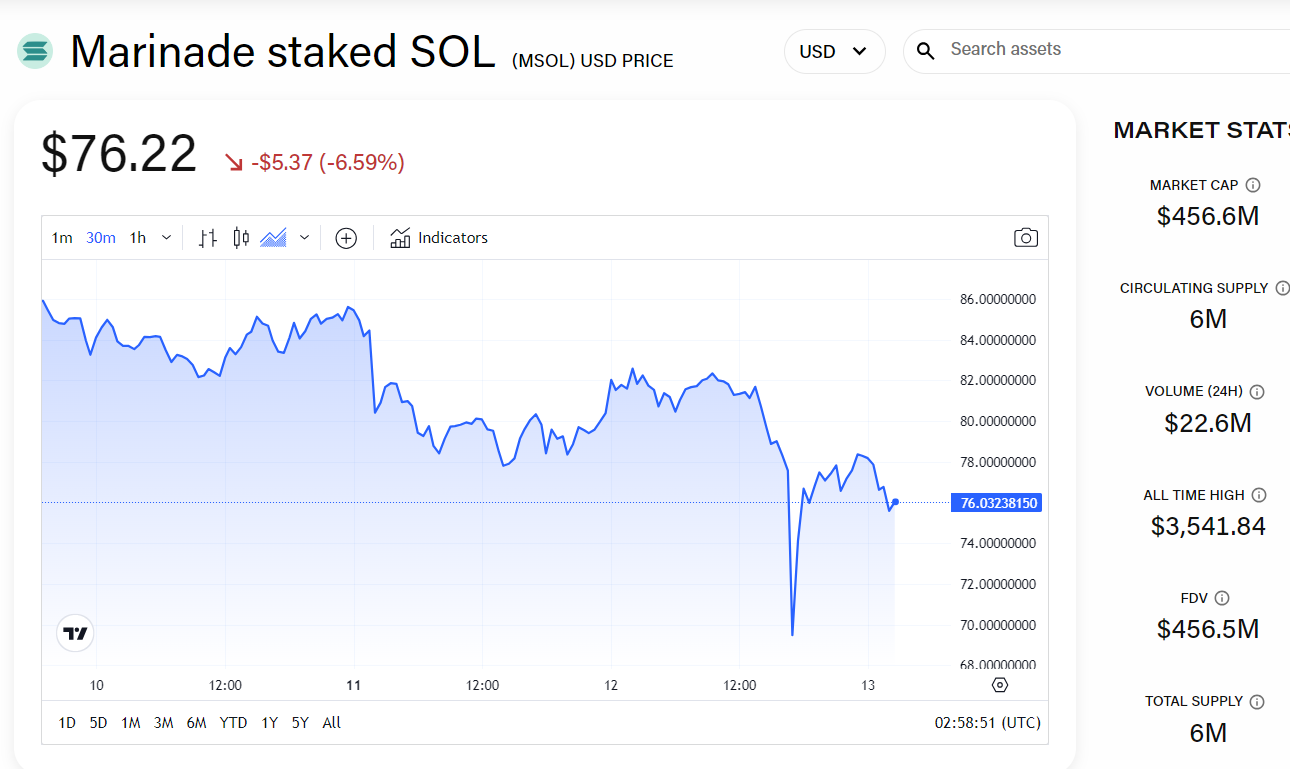Click the info icon beside ALL TIME HIGH
This screenshot has width=1290, height=769.
pyautogui.click(x=1258, y=494)
